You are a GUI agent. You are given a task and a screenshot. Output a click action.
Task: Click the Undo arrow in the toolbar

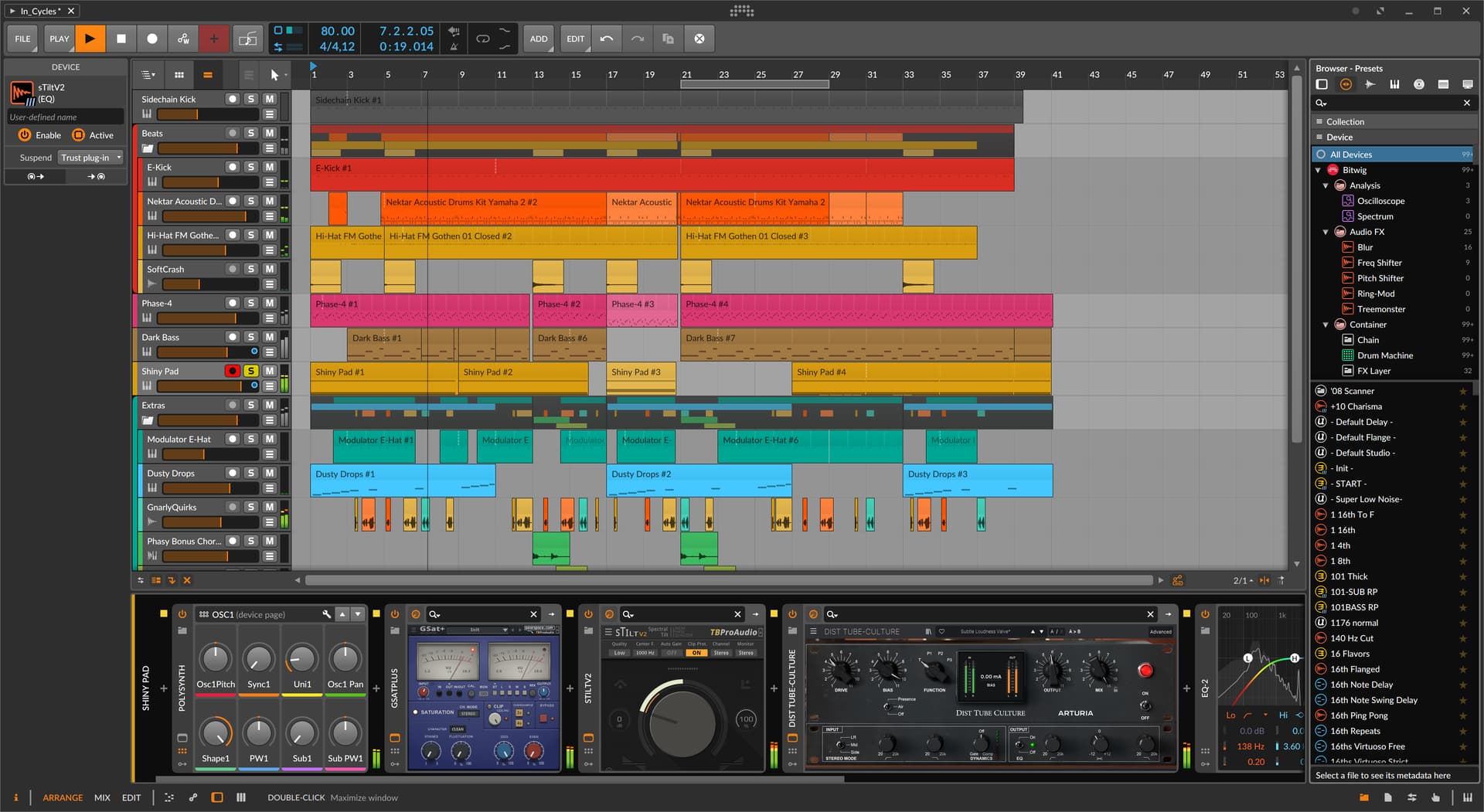point(607,39)
